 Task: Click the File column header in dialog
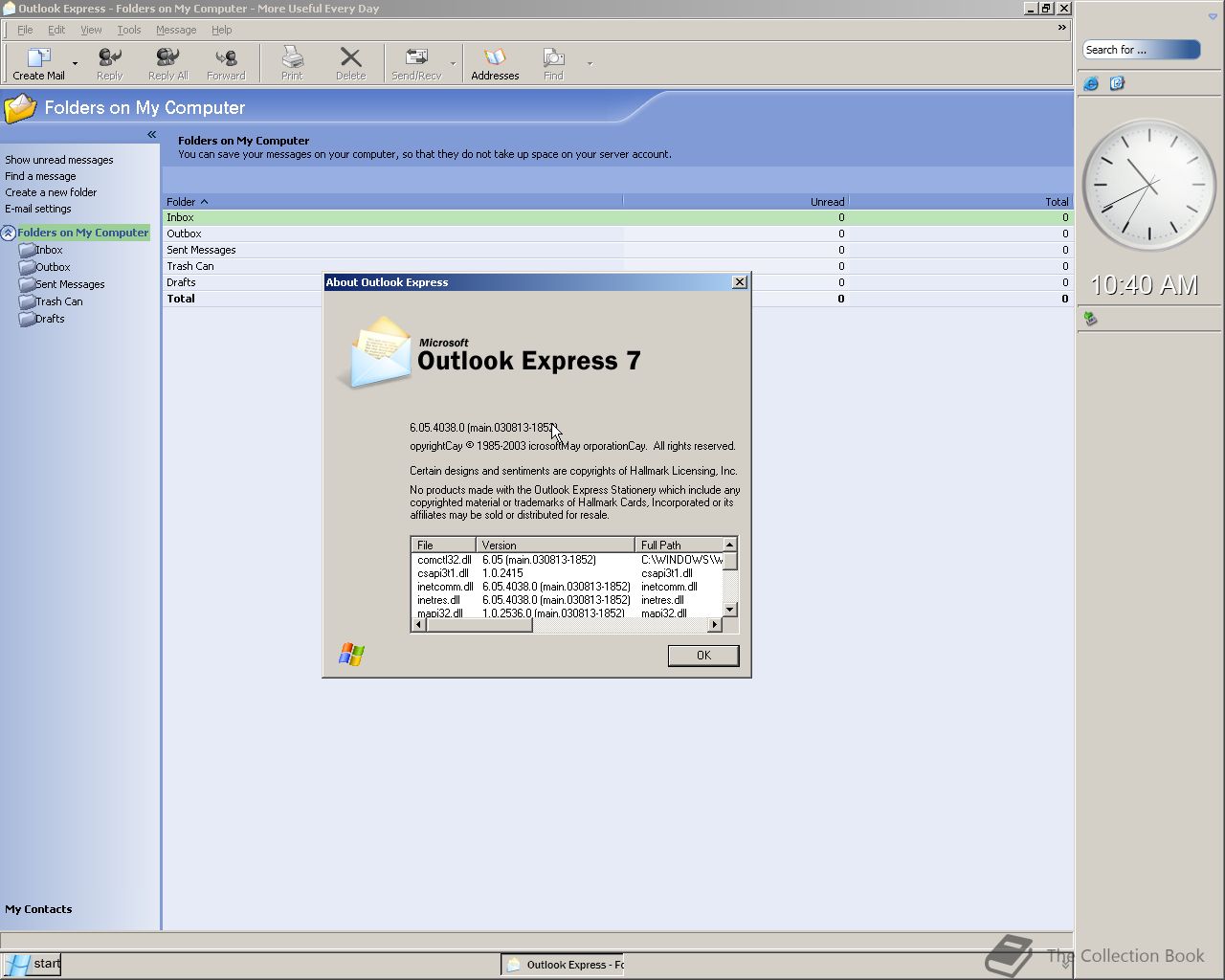[444, 545]
